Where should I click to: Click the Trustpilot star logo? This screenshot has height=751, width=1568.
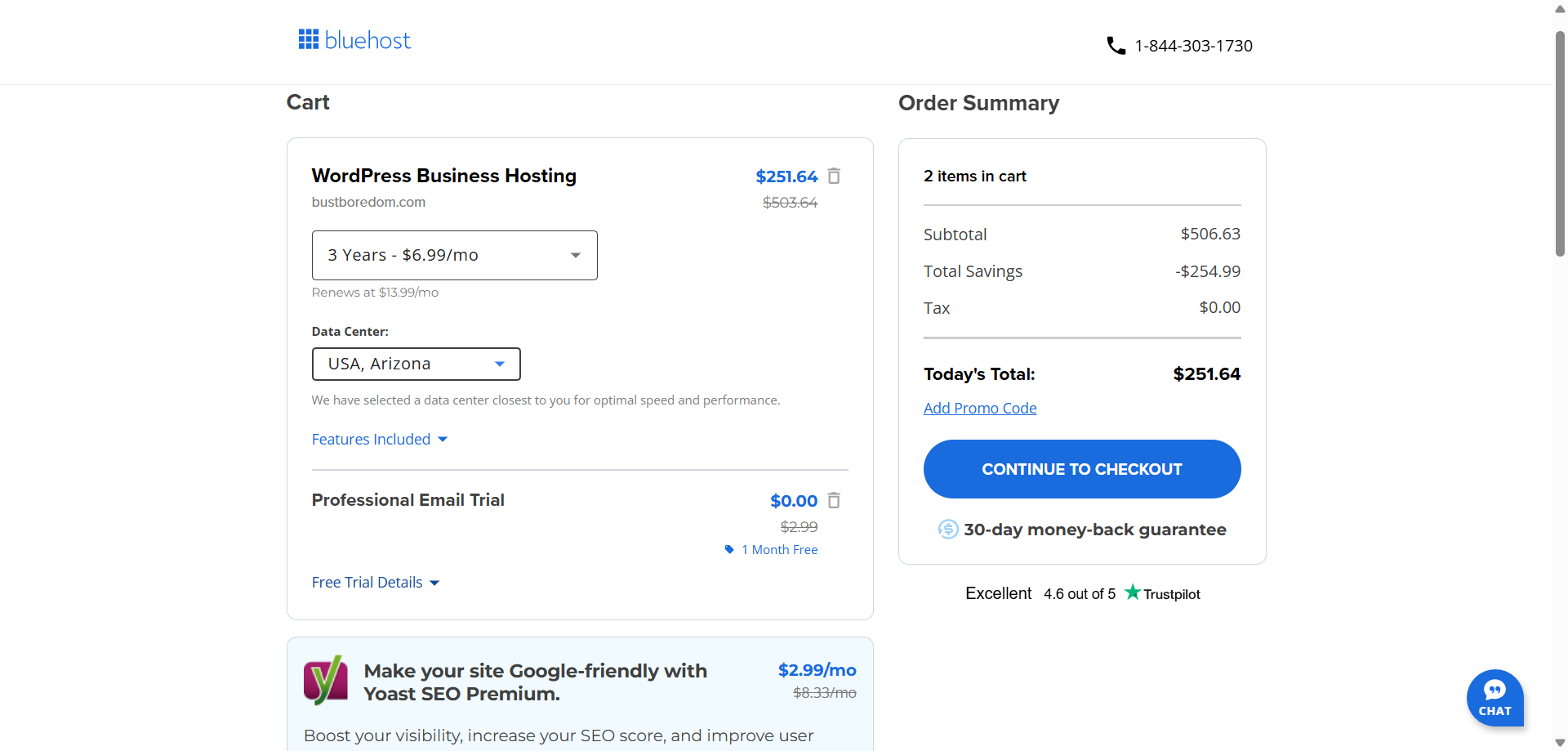pyautogui.click(x=1132, y=592)
